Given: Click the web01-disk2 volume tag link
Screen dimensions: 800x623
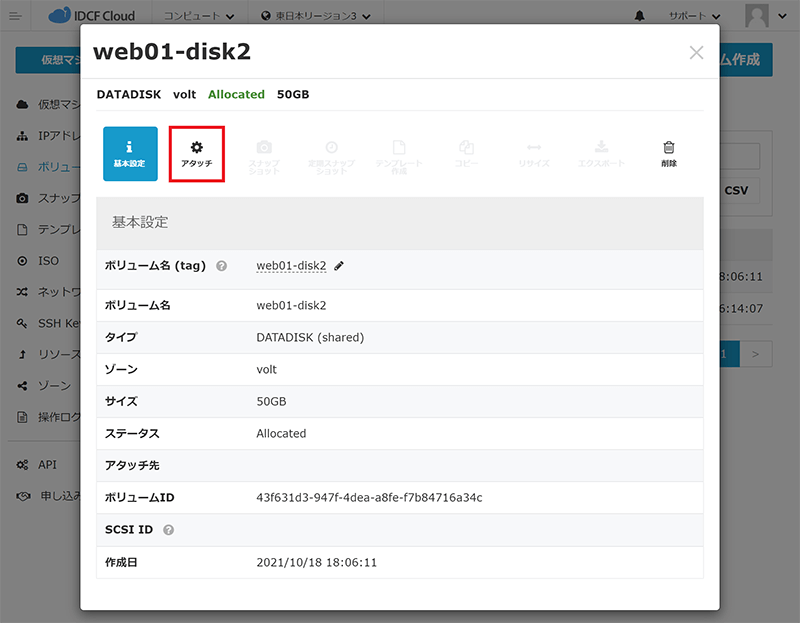Looking at the screenshot, I should (291, 266).
